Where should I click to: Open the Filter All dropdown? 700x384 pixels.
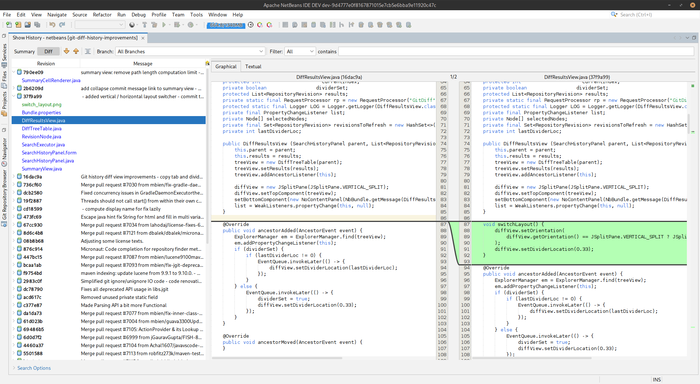pos(300,51)
